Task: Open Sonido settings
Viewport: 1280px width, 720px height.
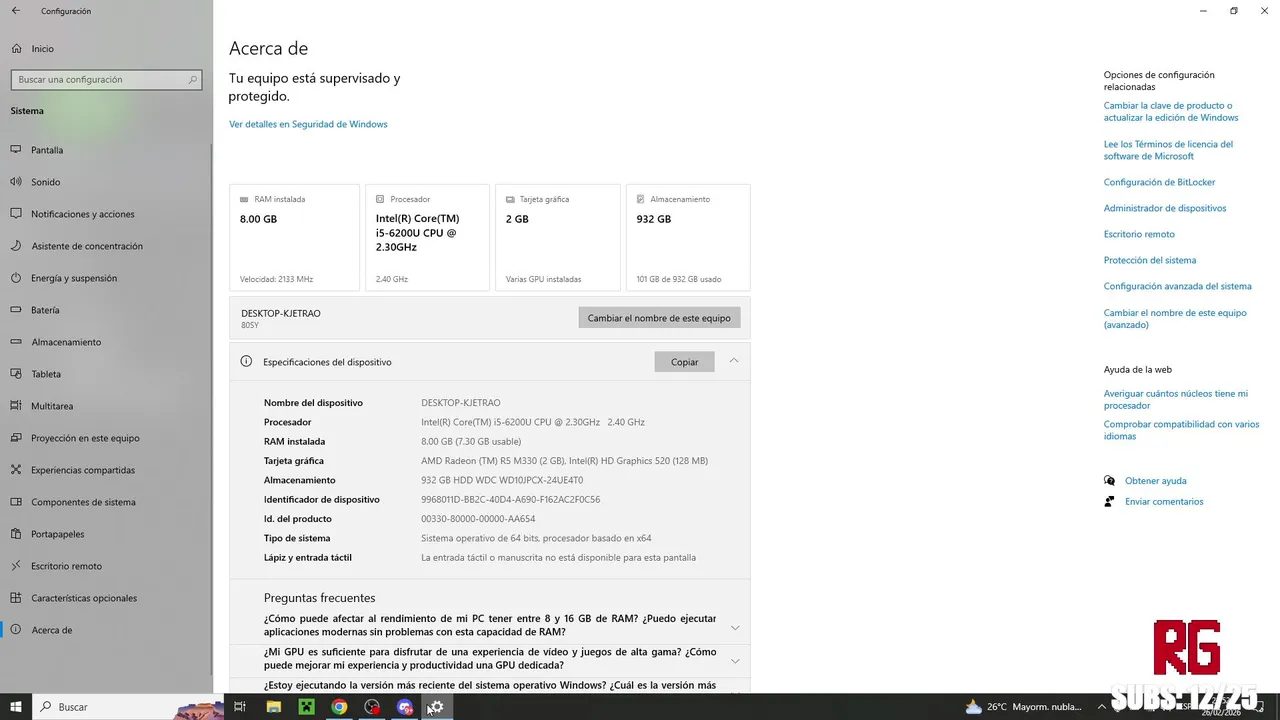Action: (45, 182)
